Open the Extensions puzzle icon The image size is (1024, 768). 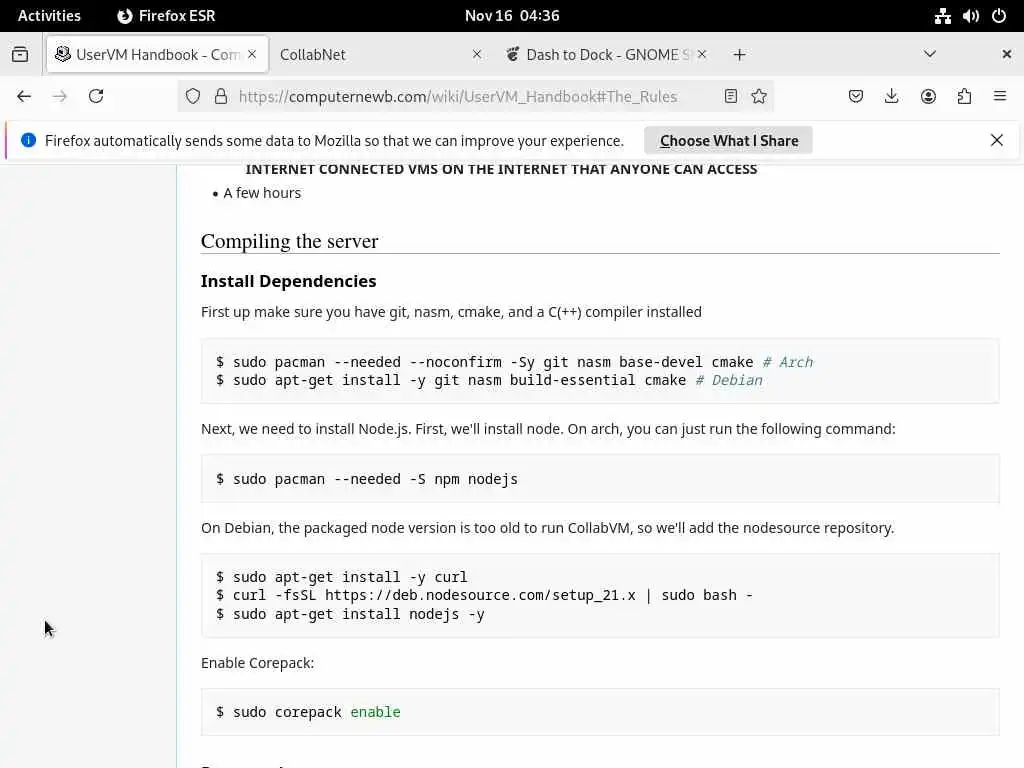tap(964, 96)
